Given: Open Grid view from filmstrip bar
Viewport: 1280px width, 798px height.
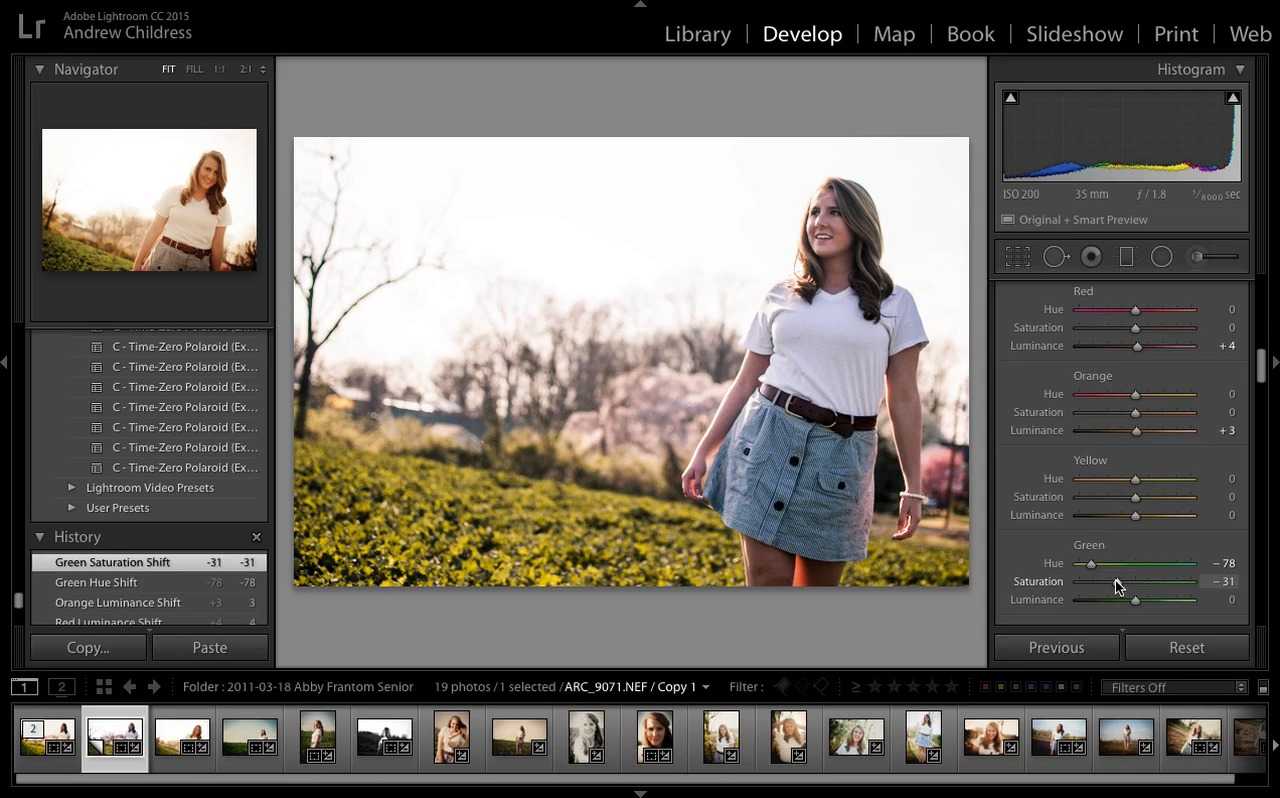Looking at the screenshot, I should [x=103, y=687].
